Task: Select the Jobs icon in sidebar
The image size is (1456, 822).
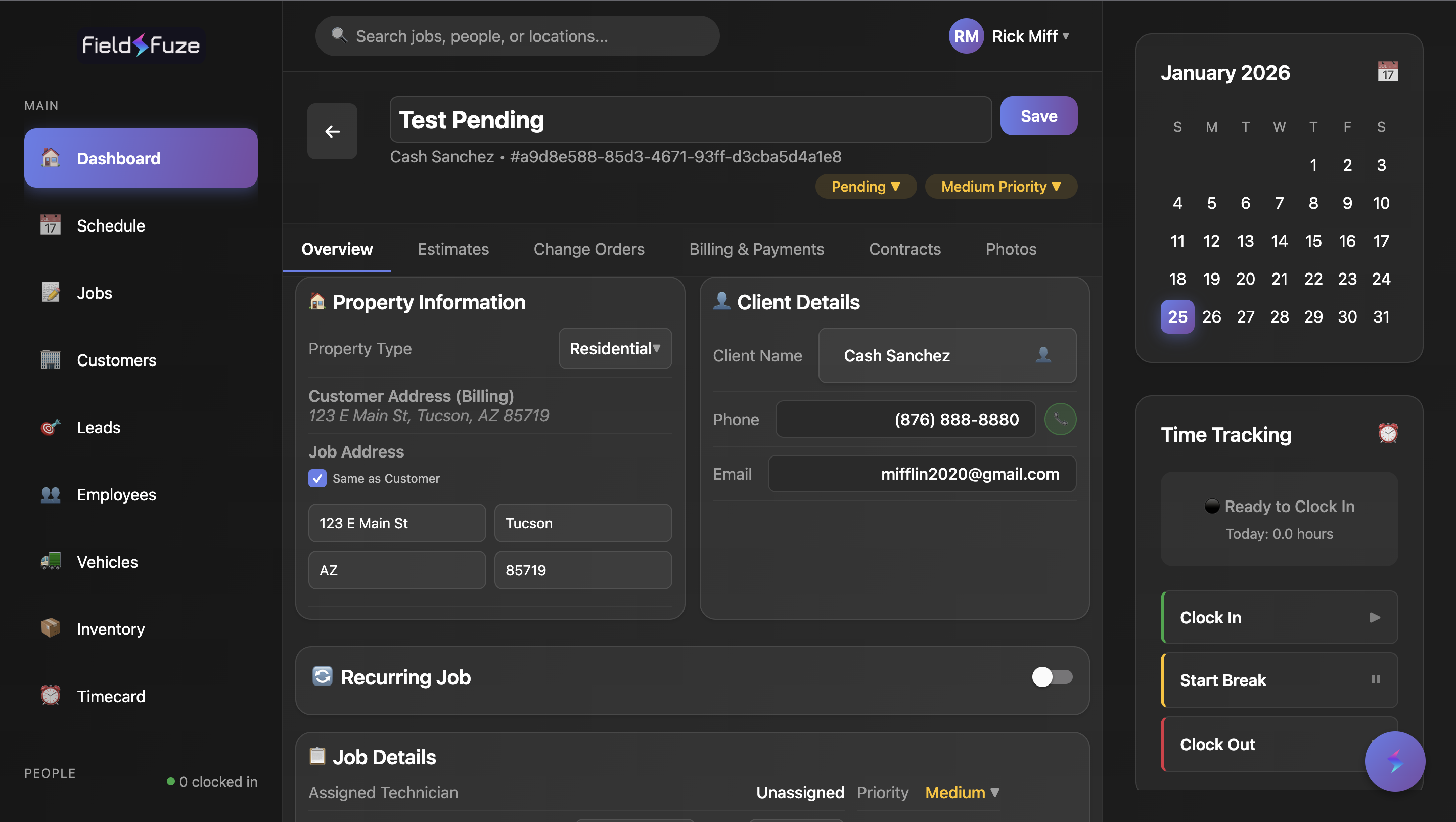Action: (51, 292)
